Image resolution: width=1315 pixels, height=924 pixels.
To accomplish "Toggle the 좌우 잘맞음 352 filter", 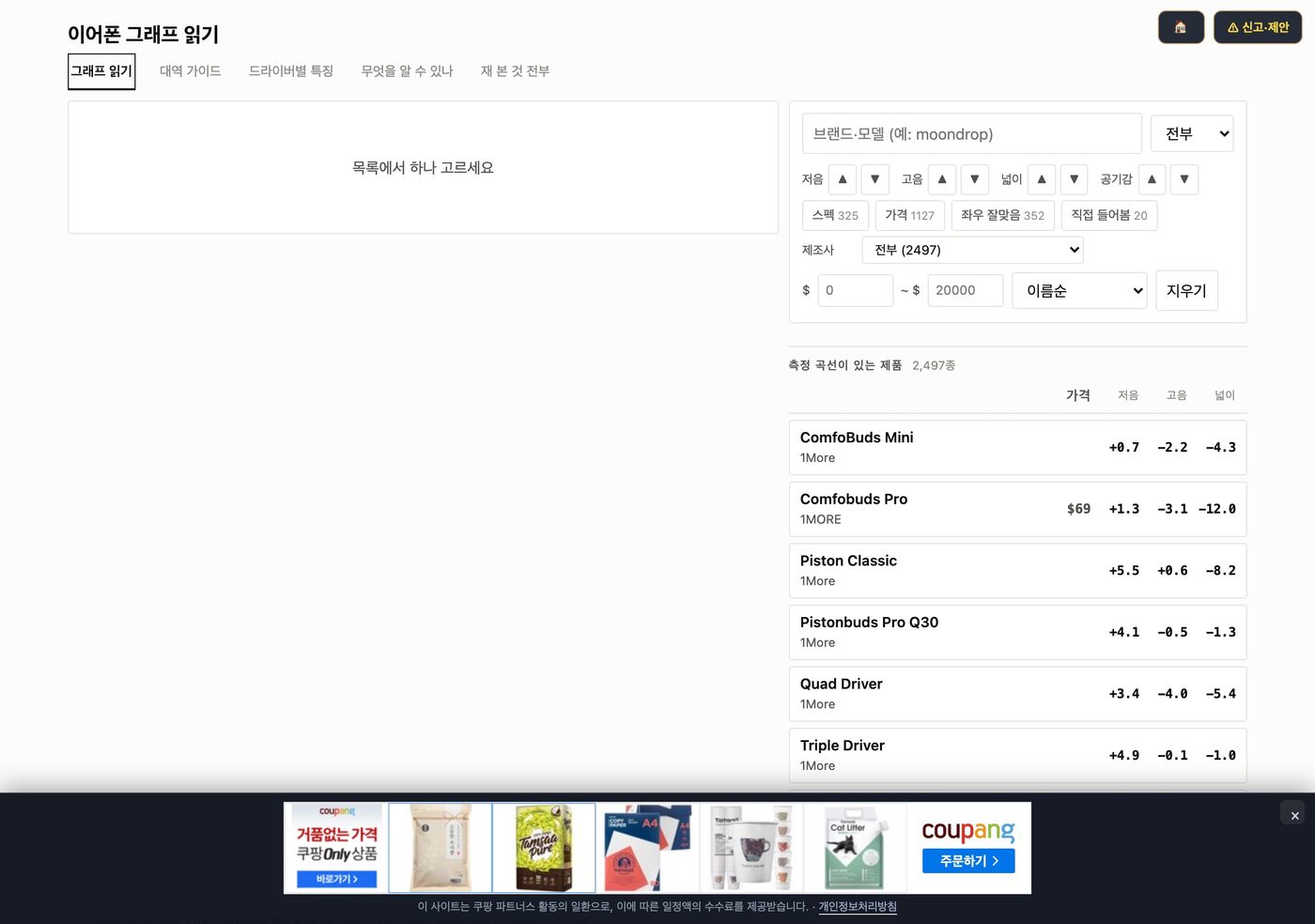I will pos(1002,215).
